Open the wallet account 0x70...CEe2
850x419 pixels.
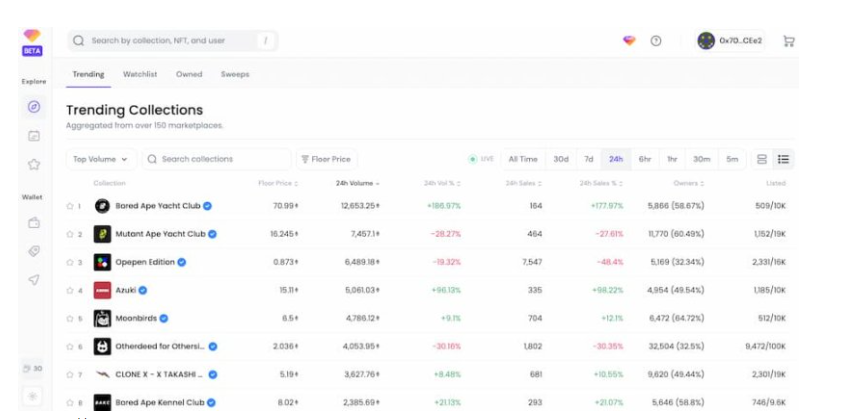[730, 41]
